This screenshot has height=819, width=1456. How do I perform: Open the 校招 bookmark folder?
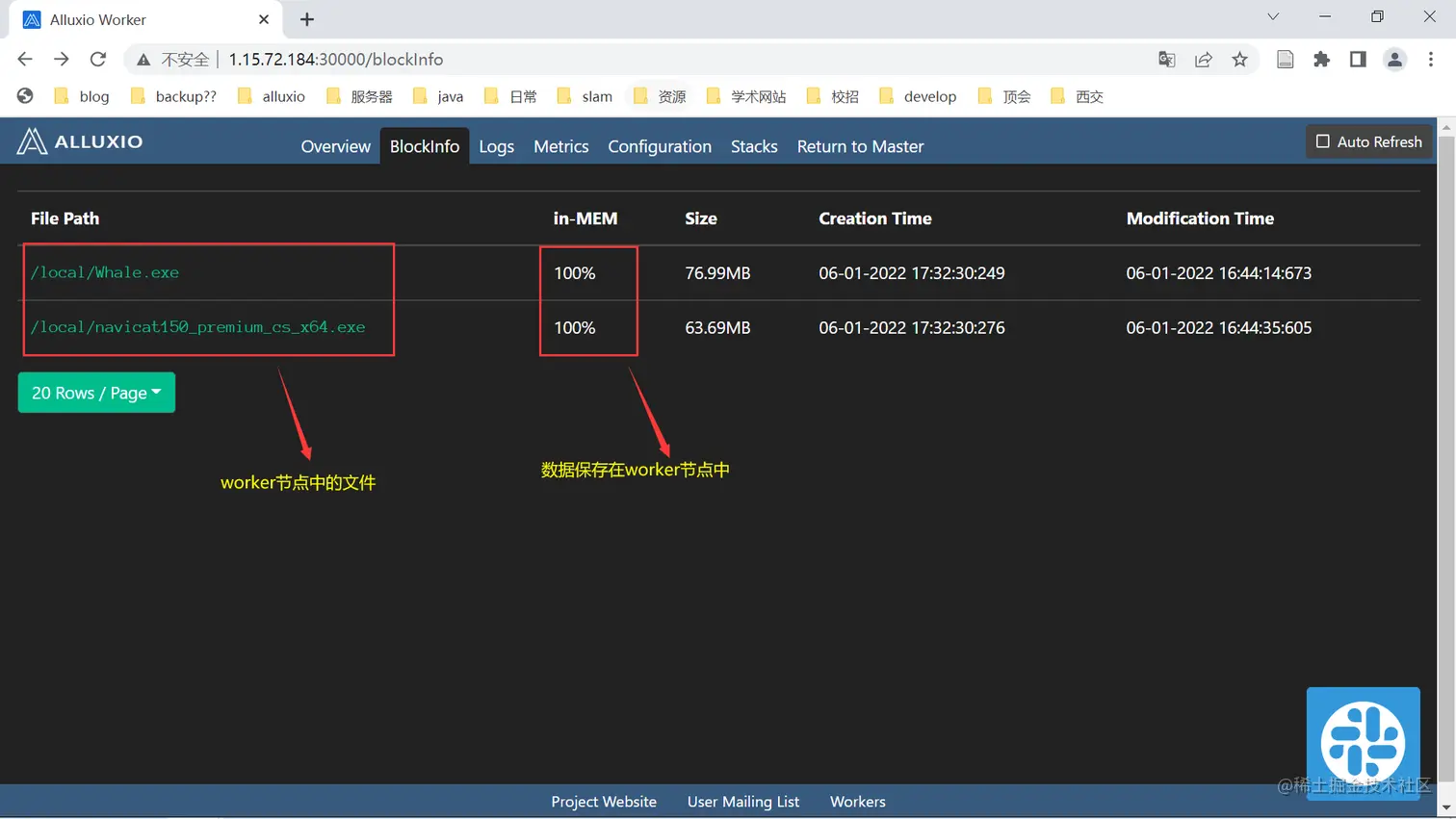pos(833,96)
